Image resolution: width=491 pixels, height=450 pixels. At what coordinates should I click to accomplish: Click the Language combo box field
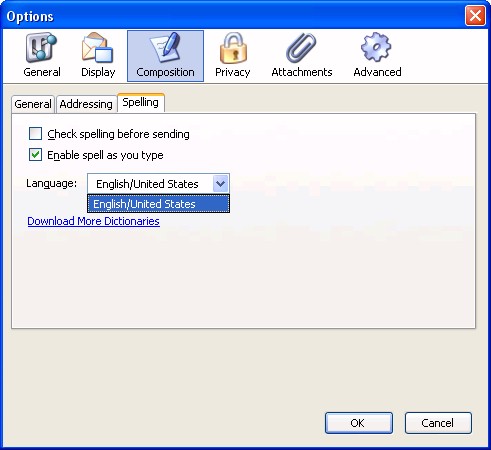pos(158,183)
